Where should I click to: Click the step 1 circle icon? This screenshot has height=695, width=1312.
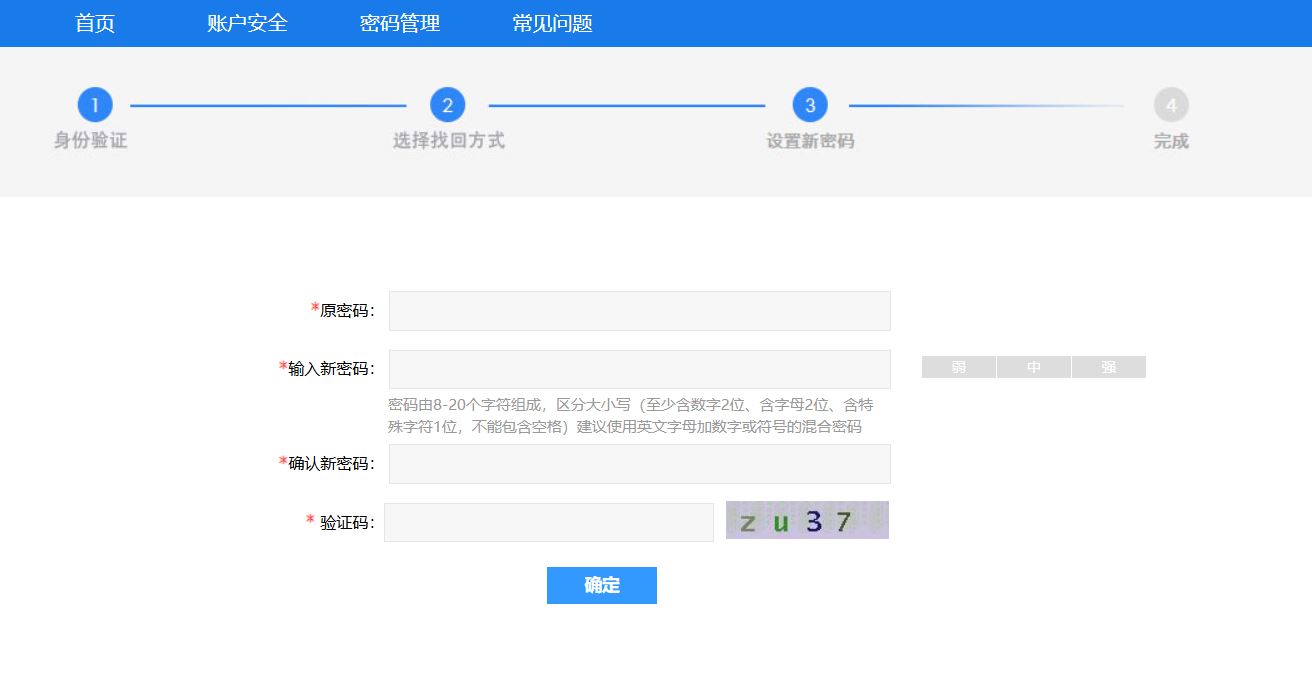pyautogui.click(x=95, y=105)
